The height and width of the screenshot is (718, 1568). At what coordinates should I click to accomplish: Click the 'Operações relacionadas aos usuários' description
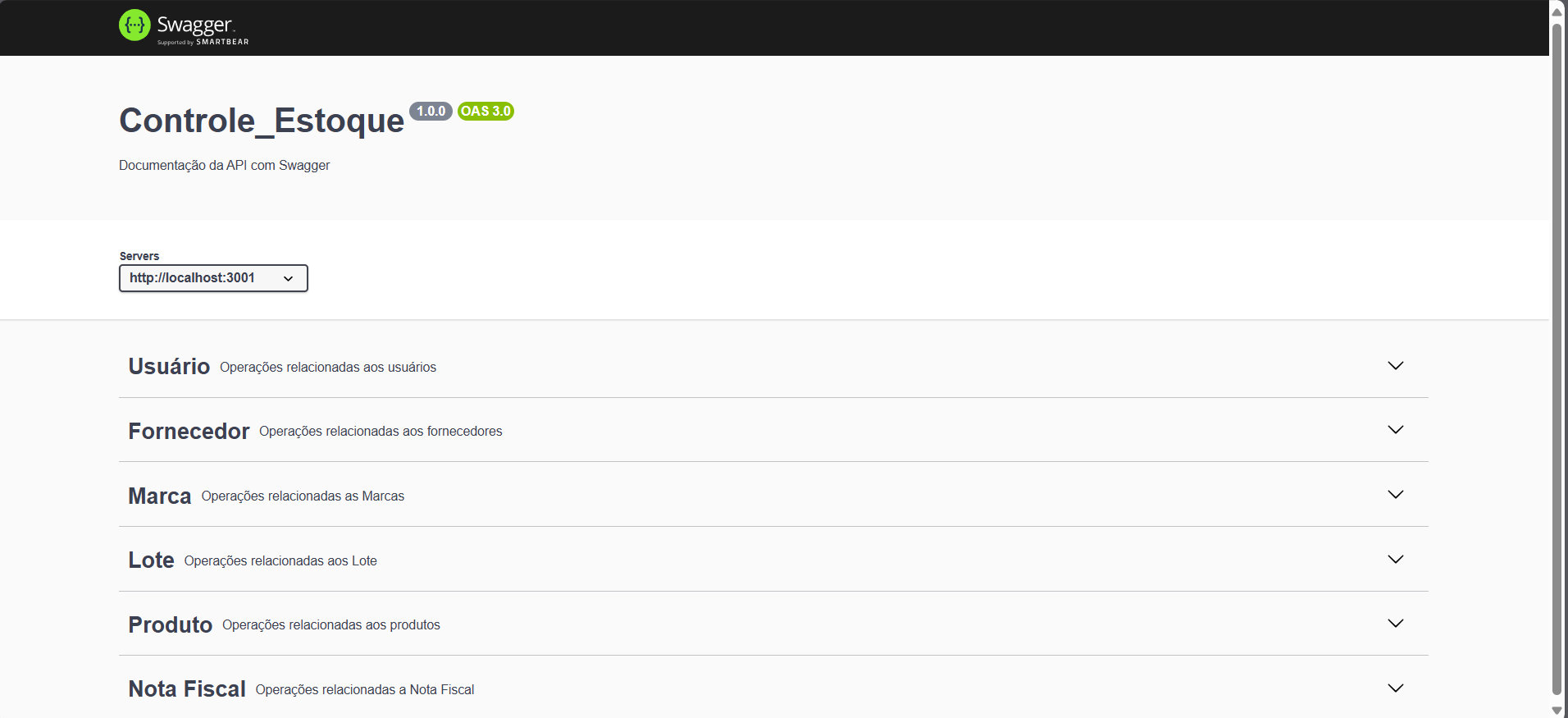[328, 368]
